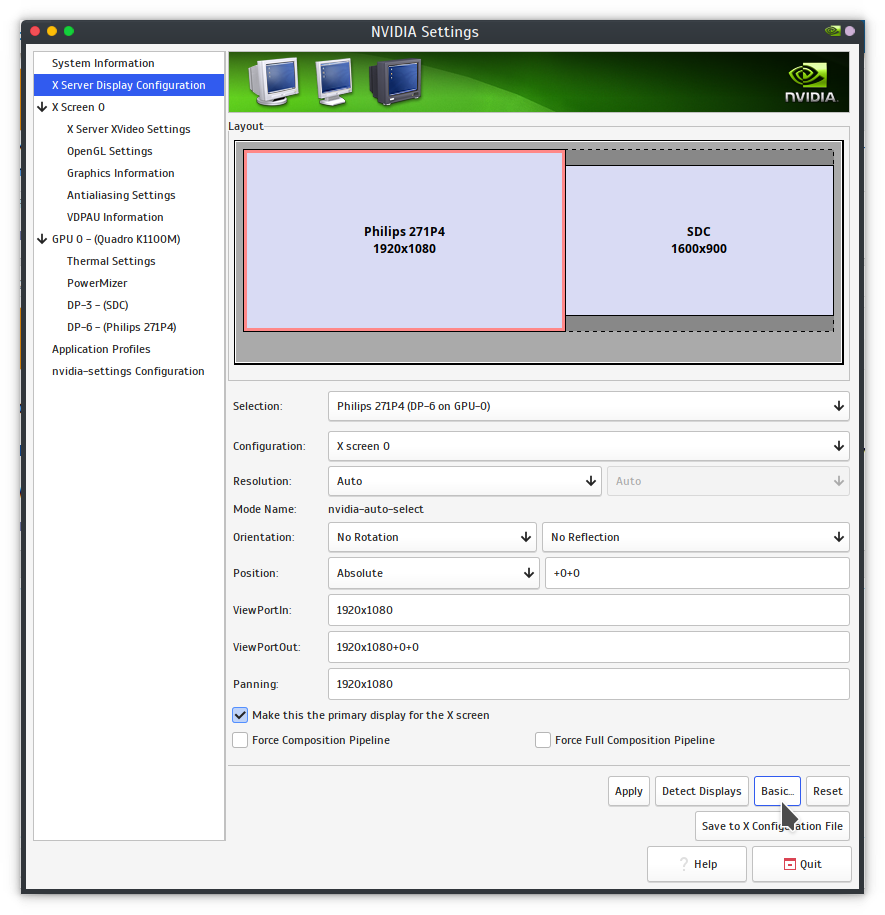Open the Resolution dropdown

click(464, 481)
